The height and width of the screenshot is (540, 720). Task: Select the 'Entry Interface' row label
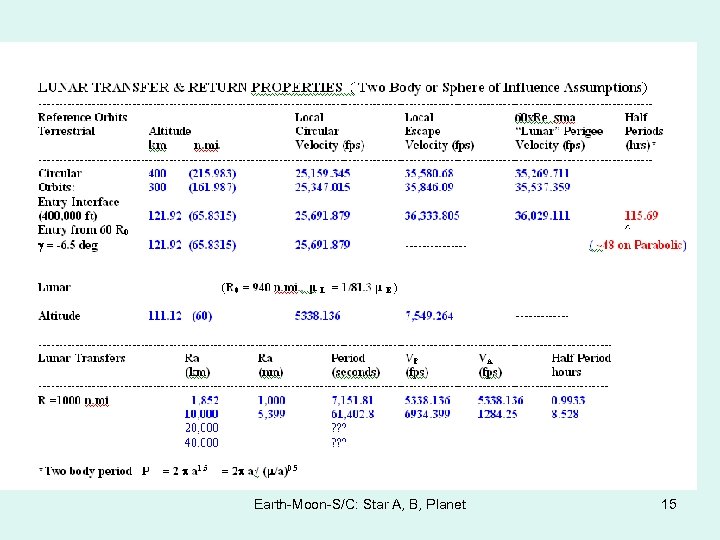point(79,202)
